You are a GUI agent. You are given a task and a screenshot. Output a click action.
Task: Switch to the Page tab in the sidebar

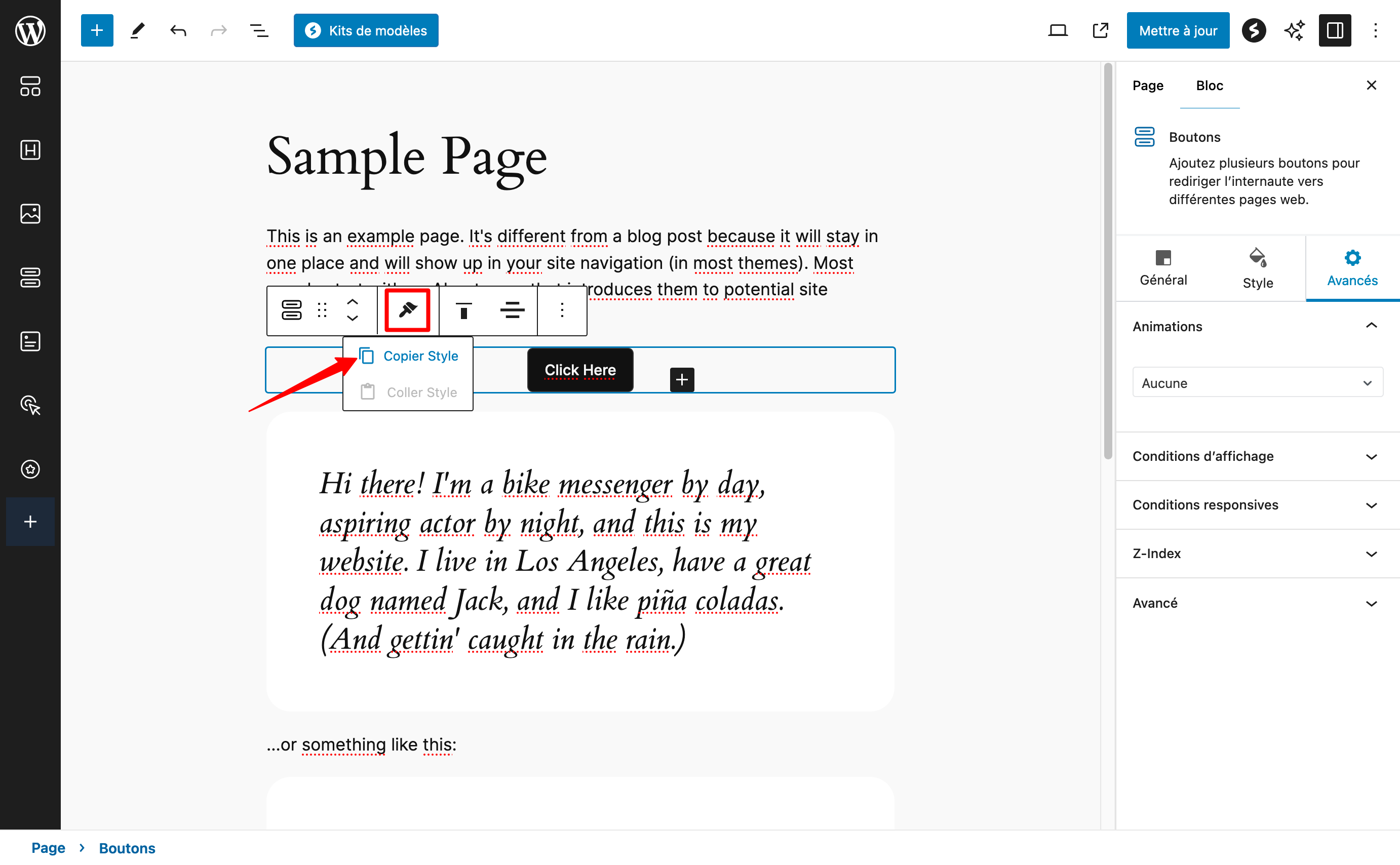point(1147,85)
